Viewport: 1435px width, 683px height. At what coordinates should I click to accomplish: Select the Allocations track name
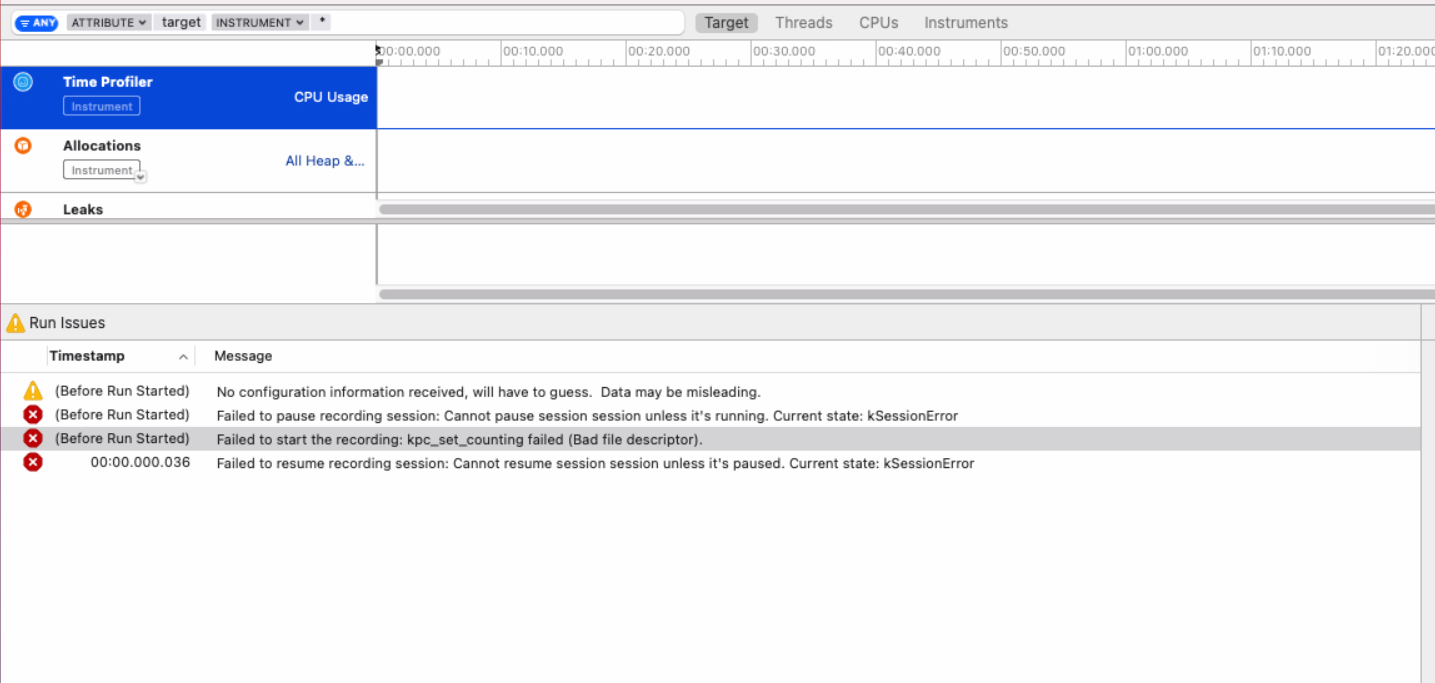[102, 146]
